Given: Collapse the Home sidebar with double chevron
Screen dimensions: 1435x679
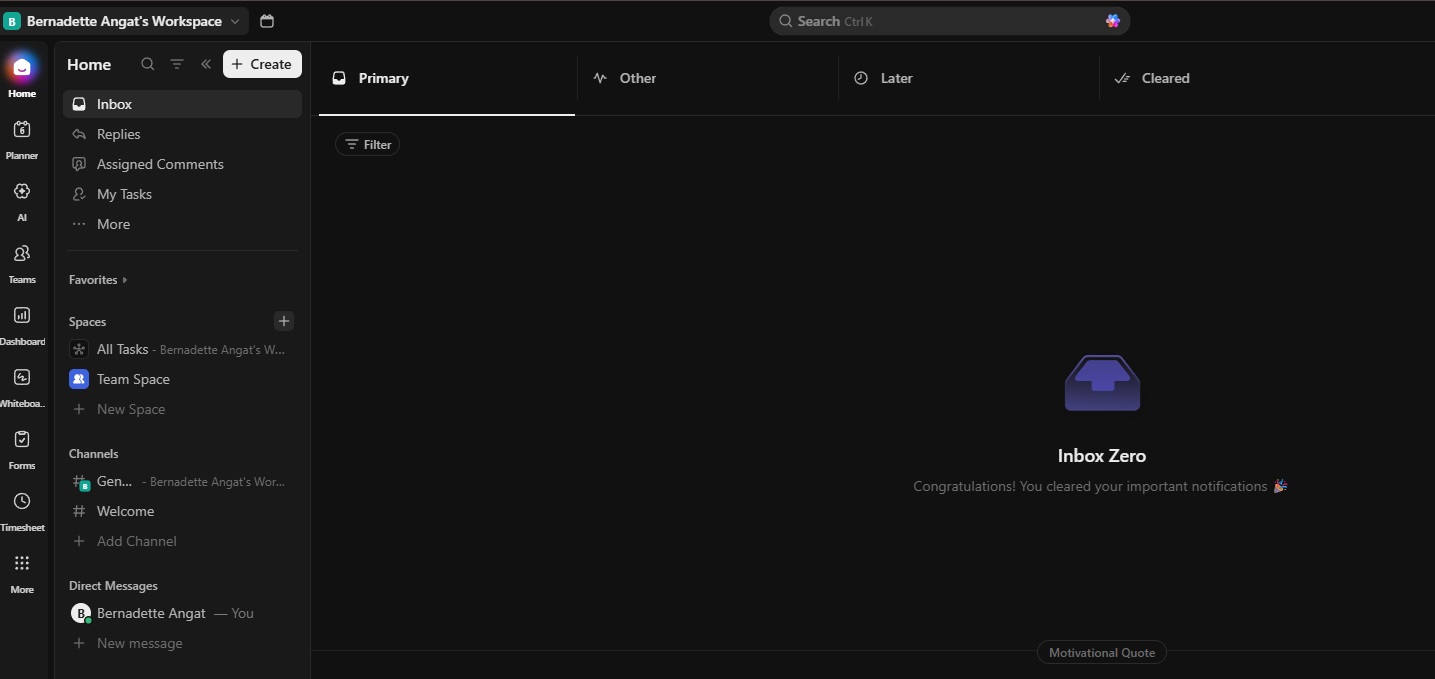Looking at the screenshot, I should coord(206,64).
